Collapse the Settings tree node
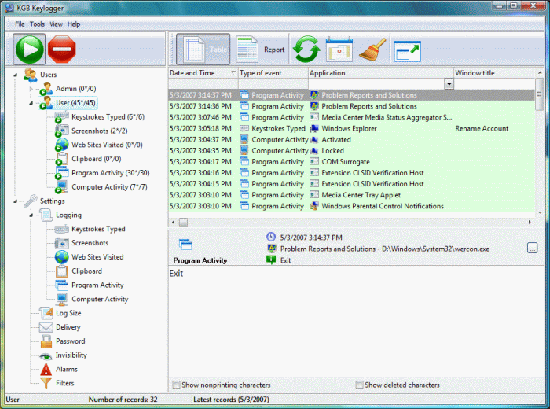 pyautogui.click(x=15, y=201)
